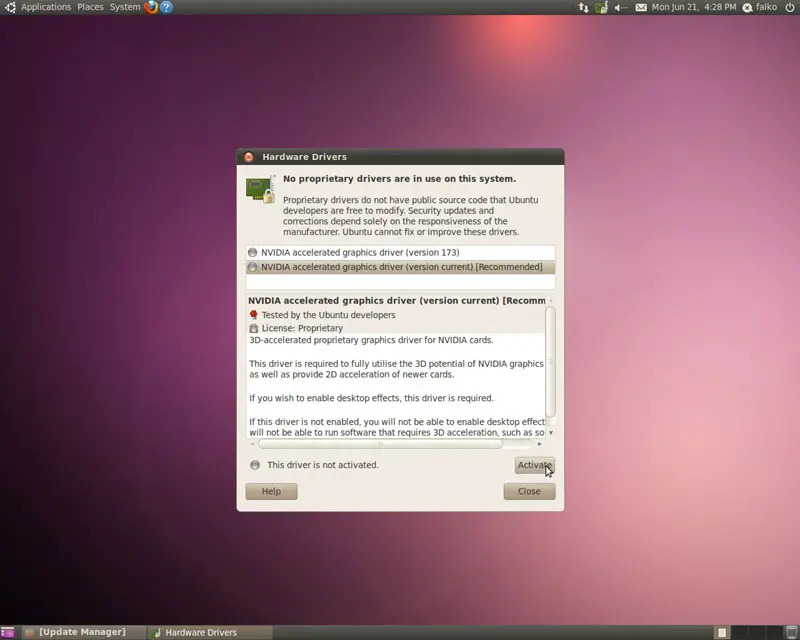Open the mail envelope indicator
The width and height of the screenshot is (800, 640).
(x=641, y=7)
